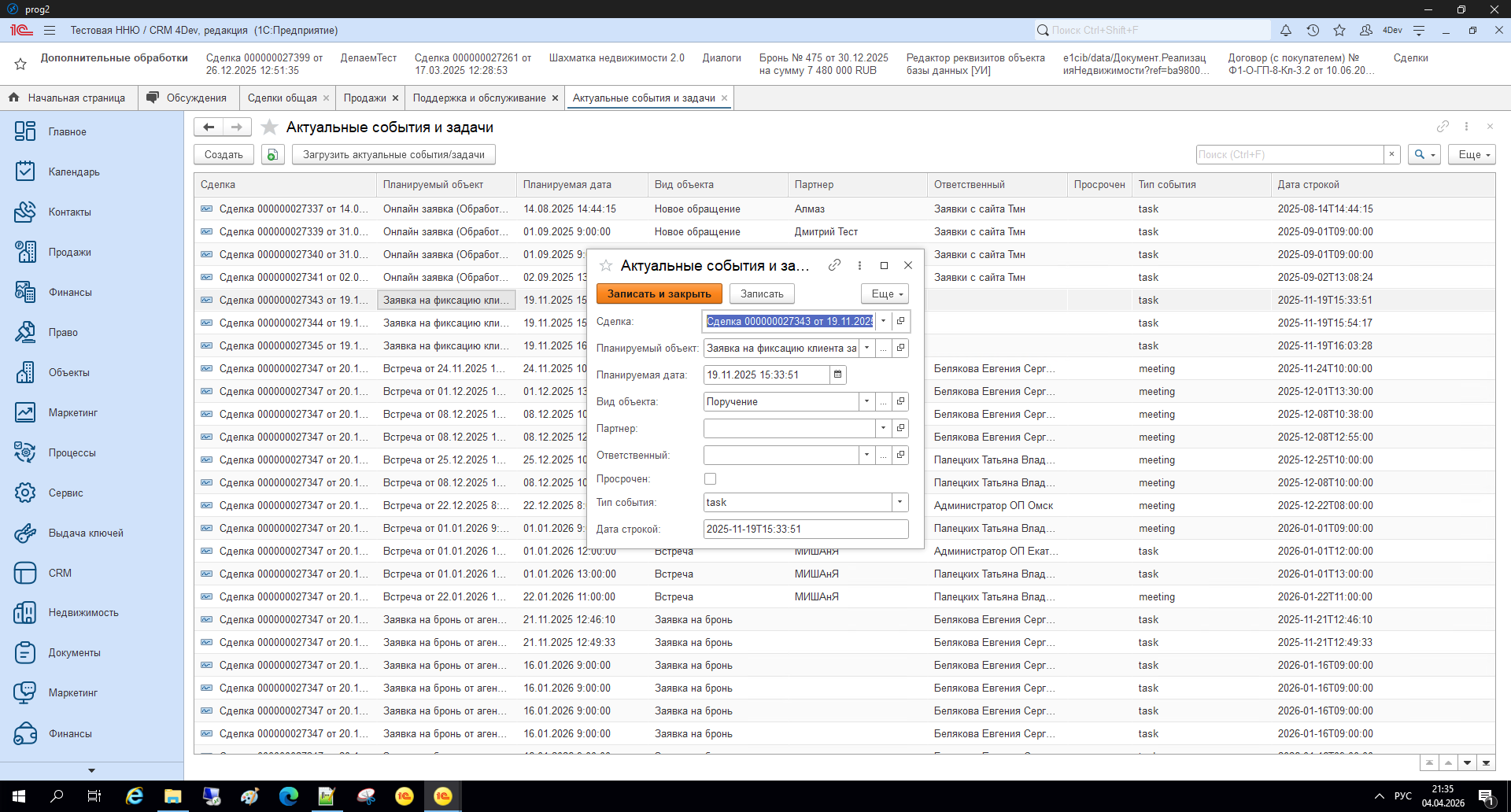Switch to Поддержка и обслуживание tab
This screenshot has width=1511, height=812.
[478, 98]
